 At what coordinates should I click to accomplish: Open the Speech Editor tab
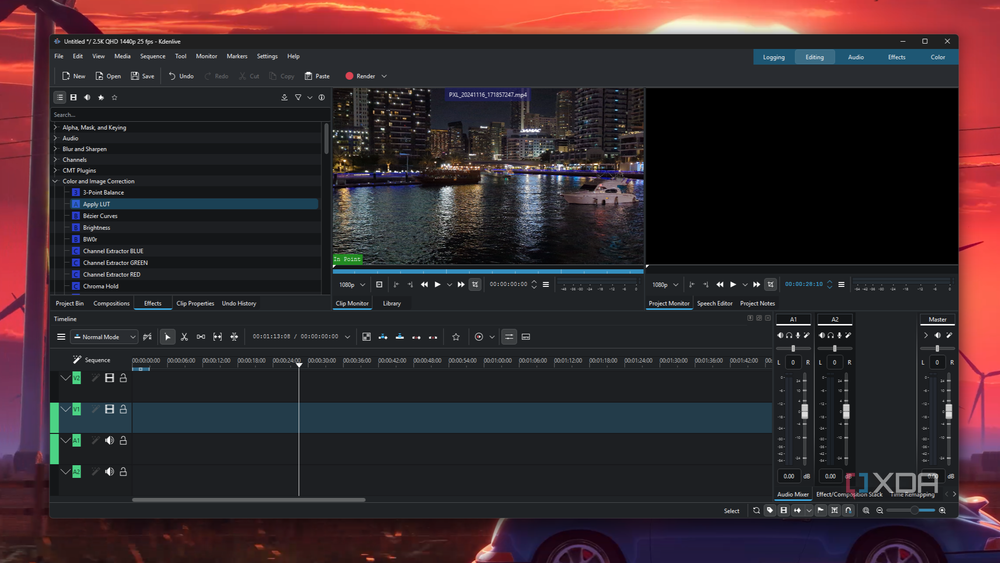coord(714,303)
